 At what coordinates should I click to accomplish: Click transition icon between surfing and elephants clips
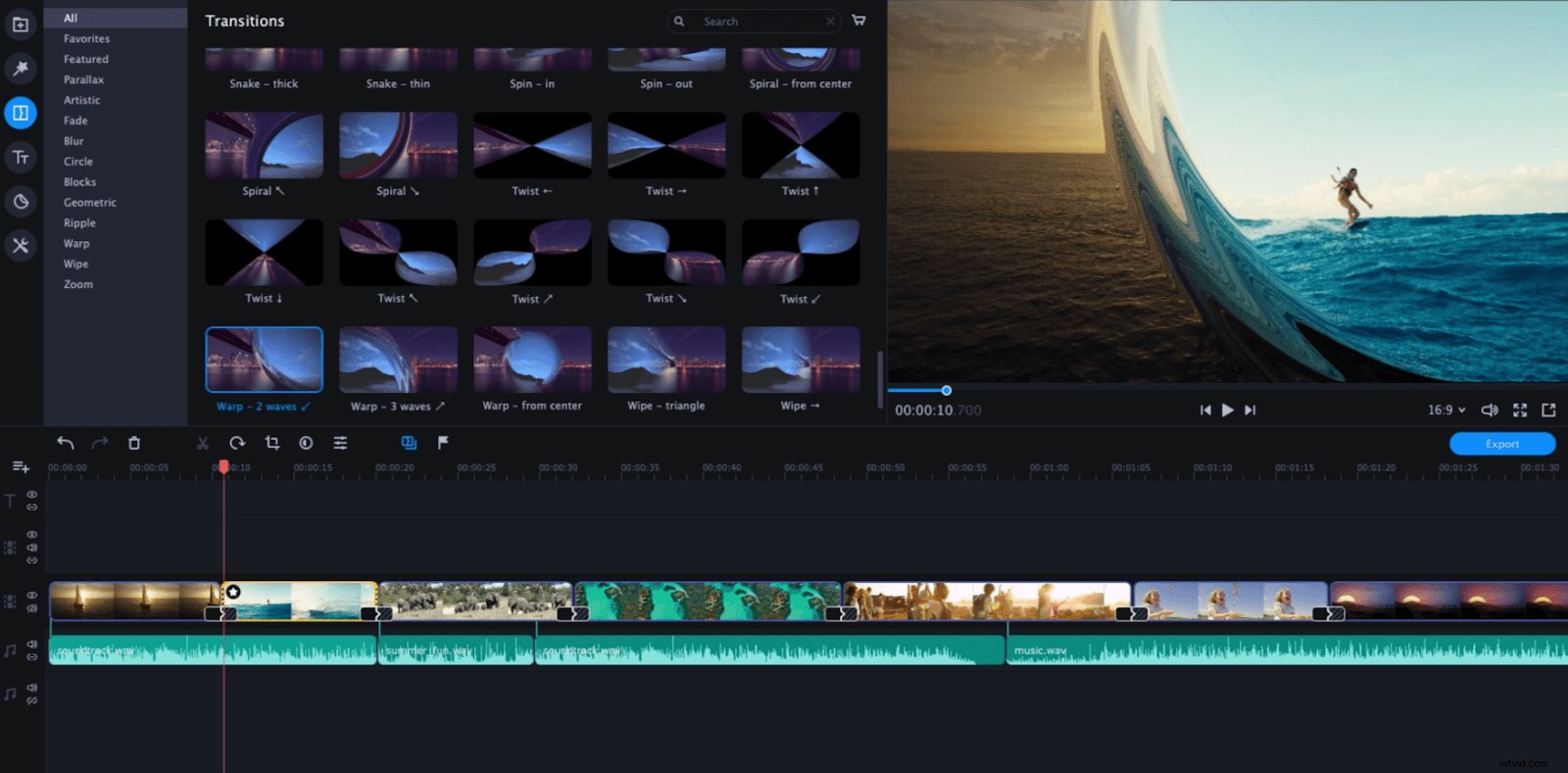[376, 613]
